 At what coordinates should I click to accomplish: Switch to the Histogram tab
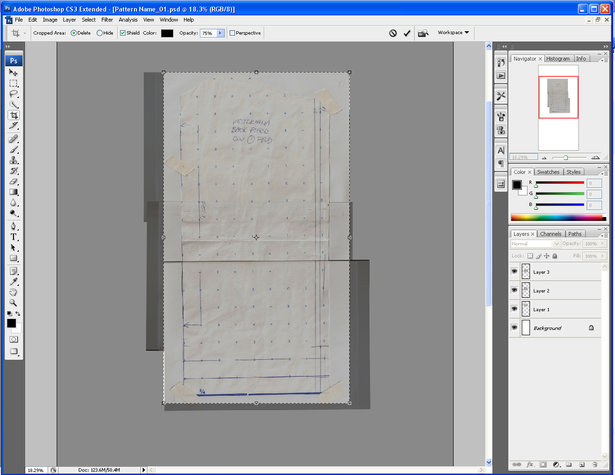pos(558,58)
